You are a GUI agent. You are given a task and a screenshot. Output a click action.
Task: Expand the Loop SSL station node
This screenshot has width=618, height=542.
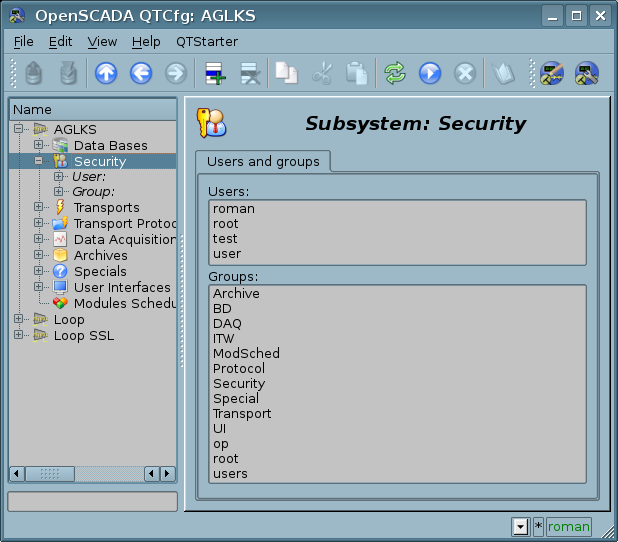[x=19, y=335]
